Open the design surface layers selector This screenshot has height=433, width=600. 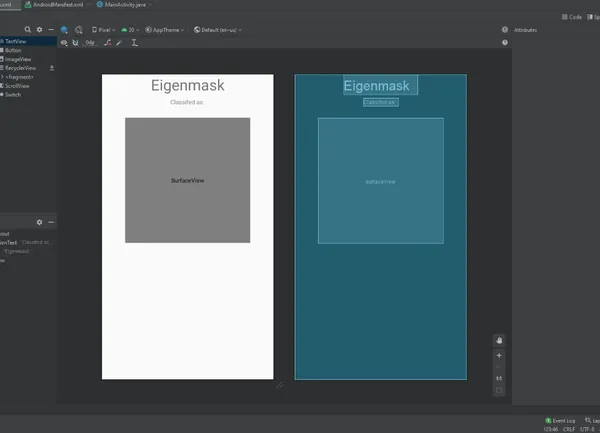pyautogui.click(x=64, y=30)
